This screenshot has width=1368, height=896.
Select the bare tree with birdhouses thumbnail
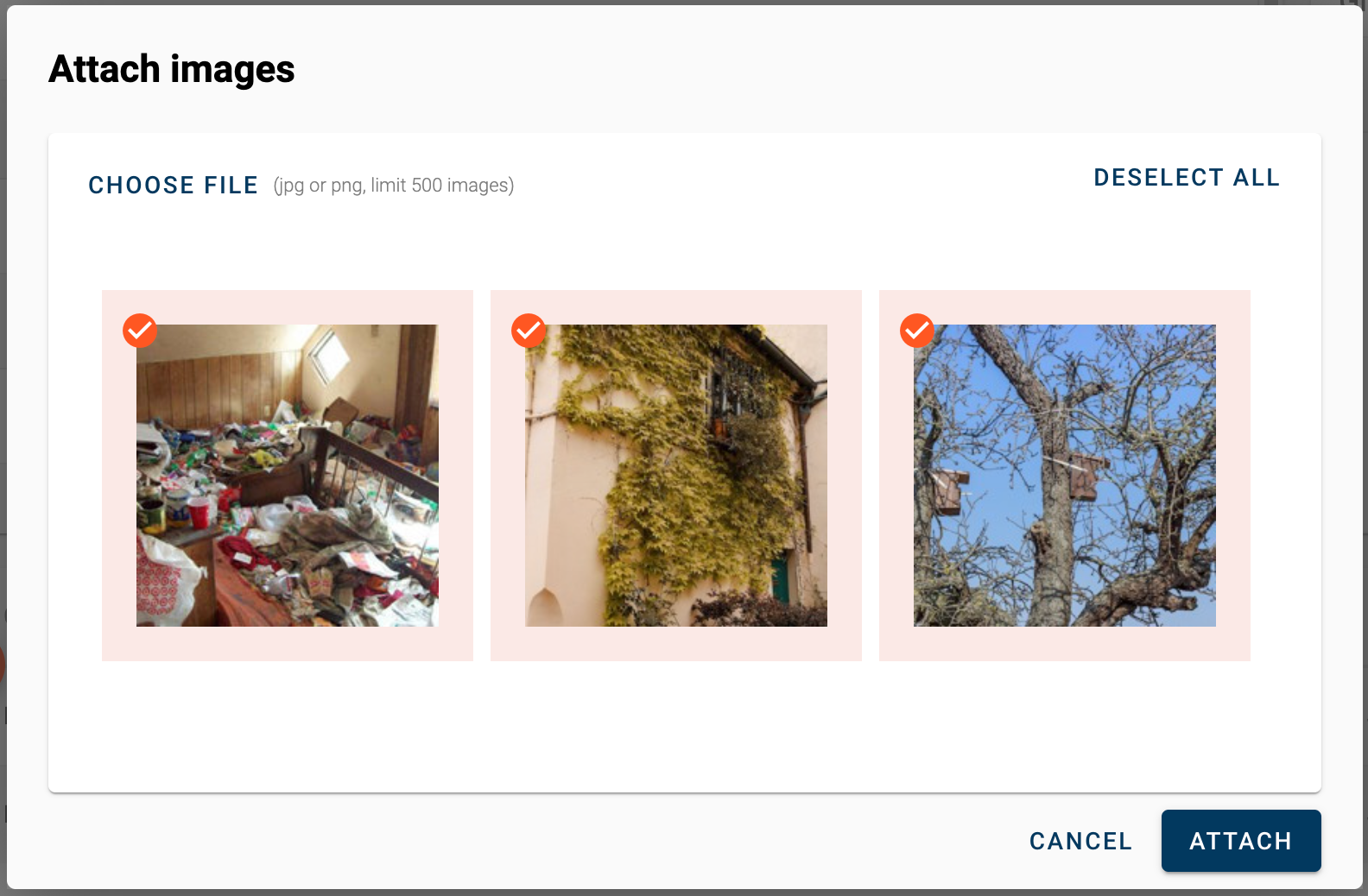pos(1065,476)
